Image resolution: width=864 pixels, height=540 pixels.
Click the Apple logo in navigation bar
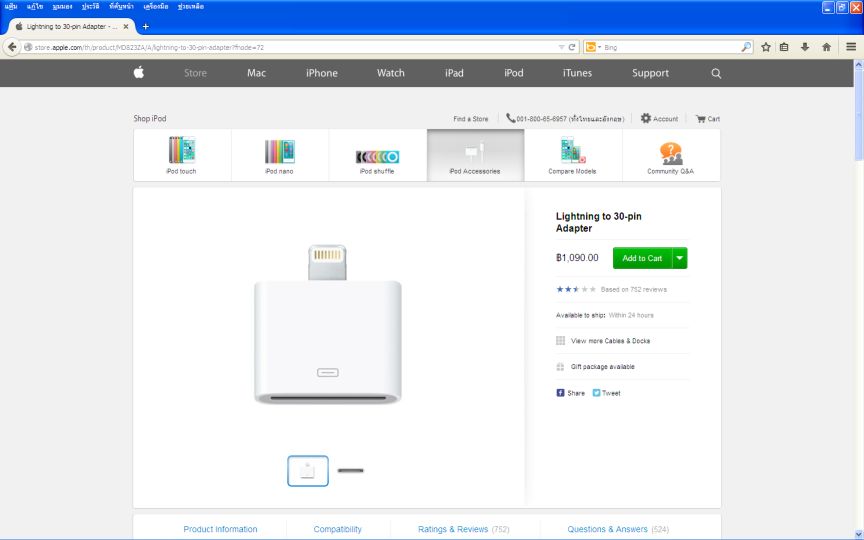coord(139,72)
